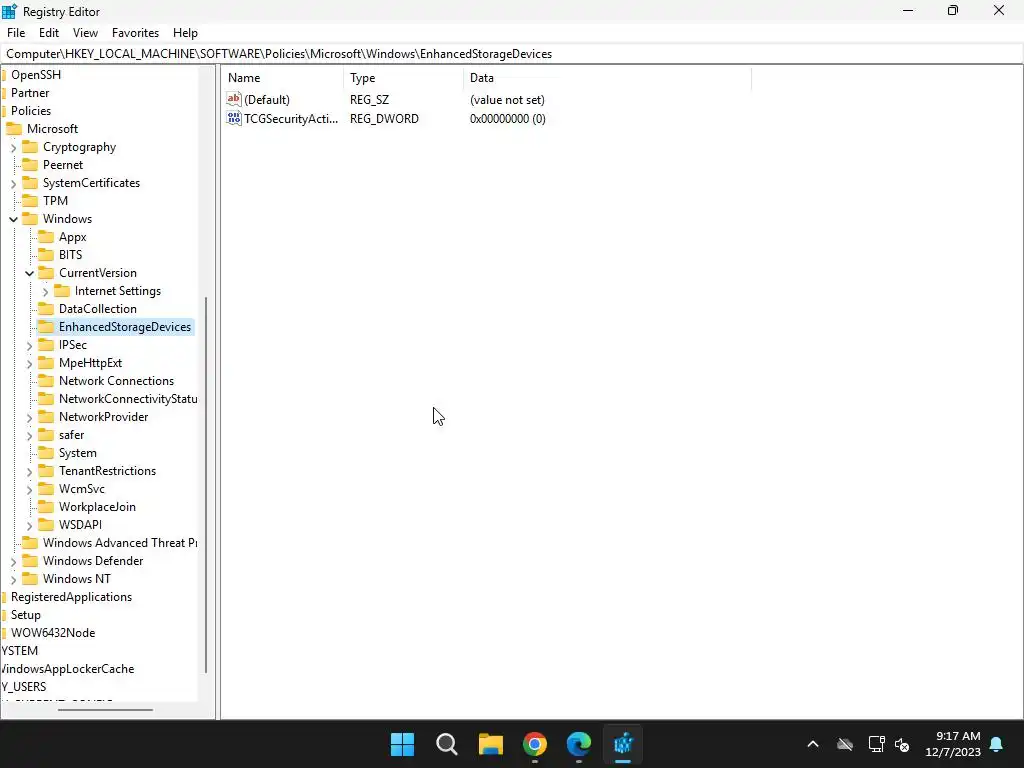This screenshot has width=1024, height=768.
Task: Click the Registry Editor taskbar icon
Action: (623, 744)
